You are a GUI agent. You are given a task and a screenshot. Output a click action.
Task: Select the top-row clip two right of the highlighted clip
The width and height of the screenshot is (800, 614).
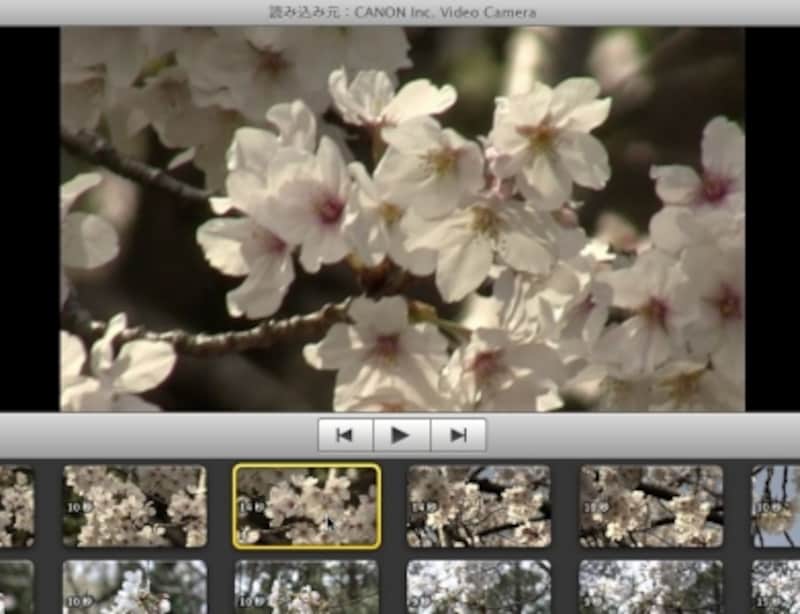(x=651, y=506)
